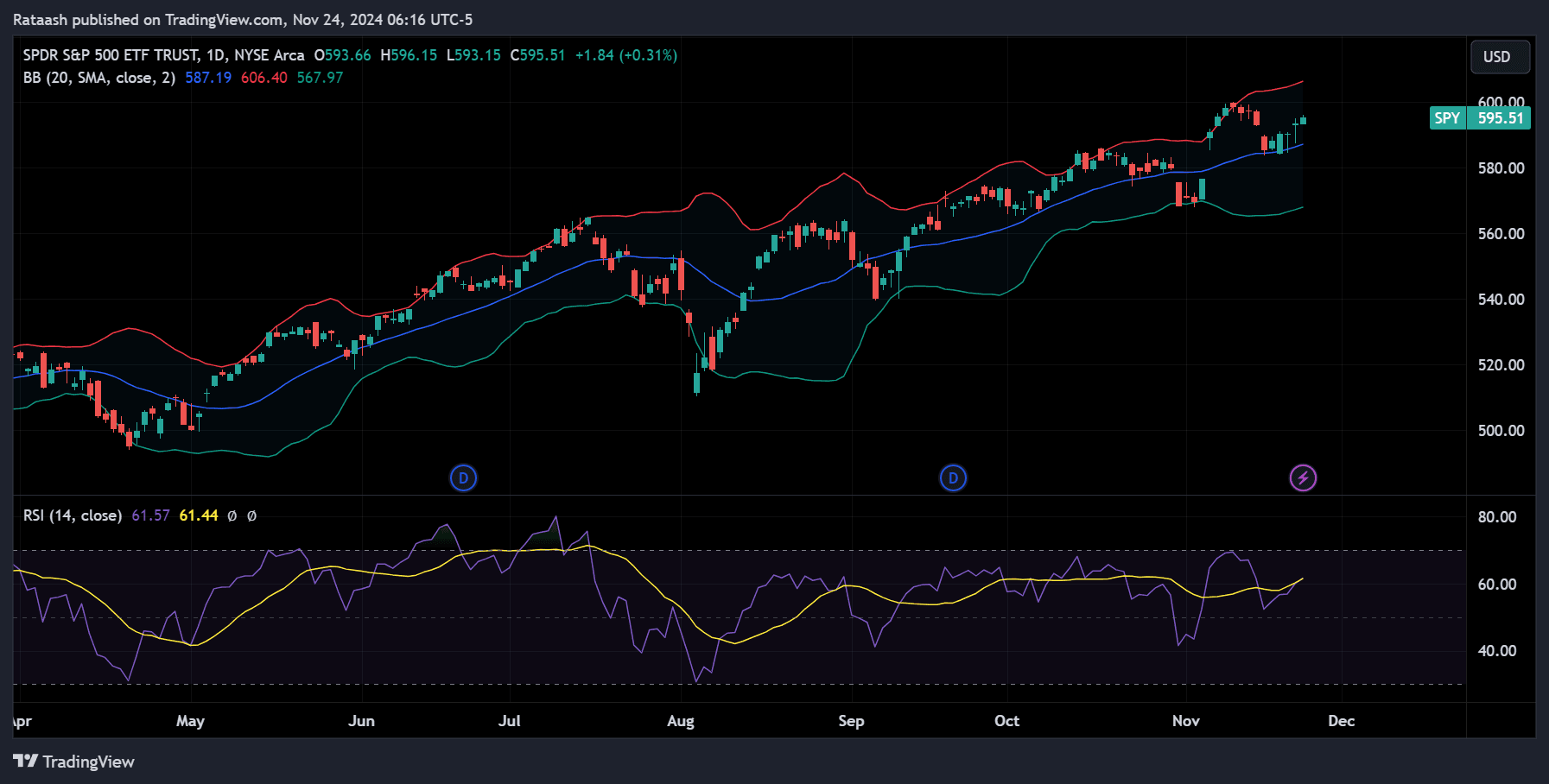The width and height of the screenshot is (1549, 784).
Task: Click the change value +1.84 (+0.31%)
Action: click(626, 55)
